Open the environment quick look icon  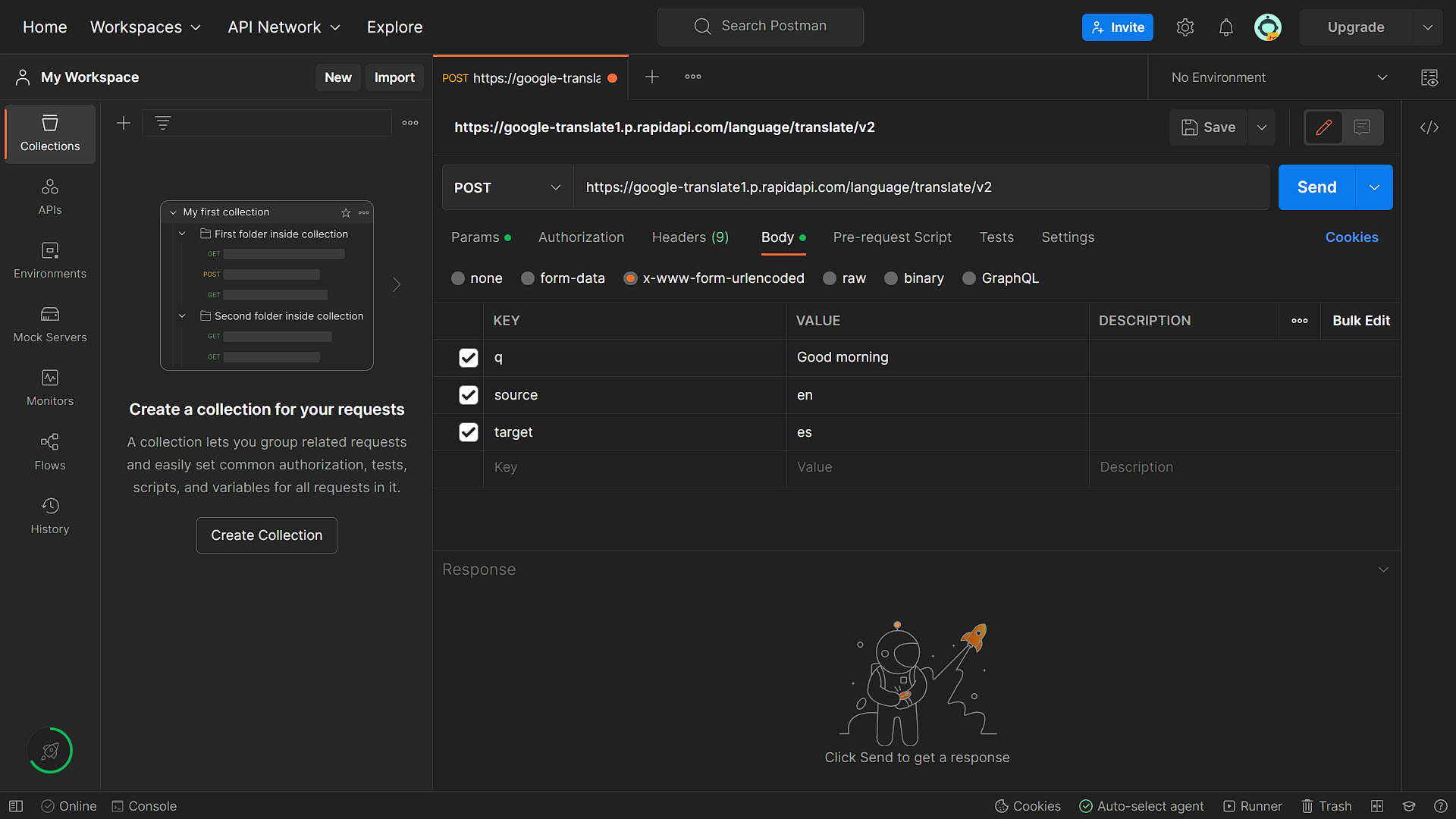[x=1429, y=77]
